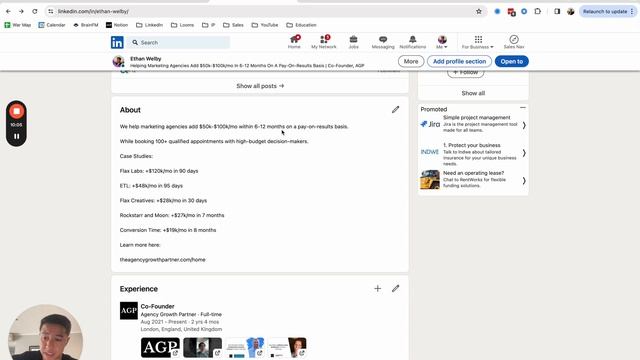The width and height of the screenshot is (640, 360).
Task: Open the LinkedIn bookmarks folder
Action: coord(149,25)
